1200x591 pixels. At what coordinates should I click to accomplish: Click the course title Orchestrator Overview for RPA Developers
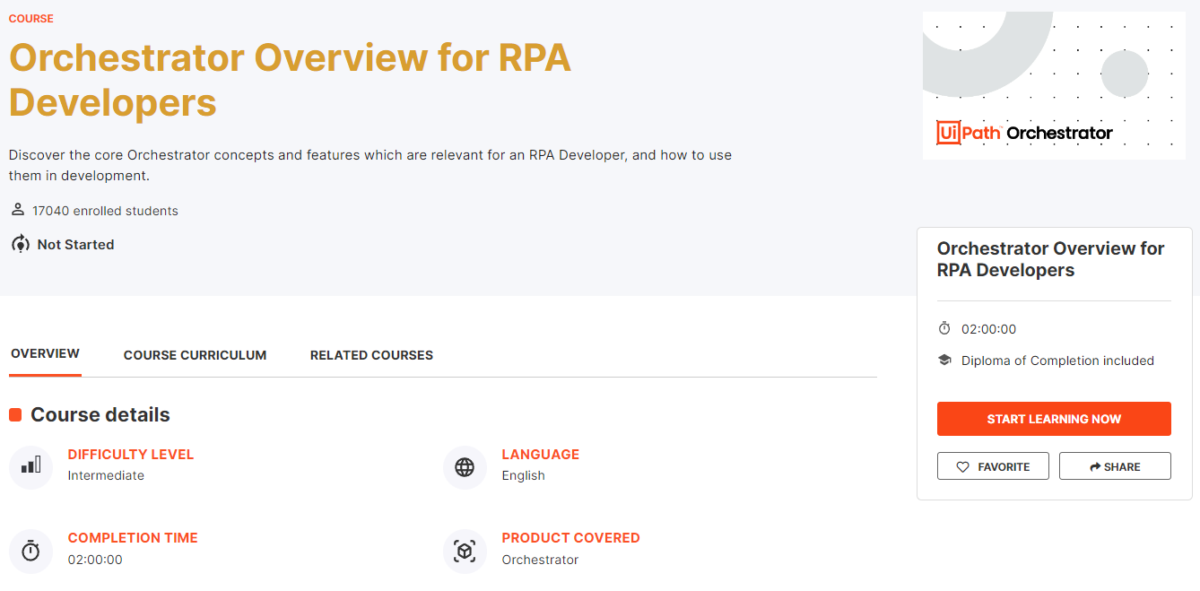(x=290, y=79)
